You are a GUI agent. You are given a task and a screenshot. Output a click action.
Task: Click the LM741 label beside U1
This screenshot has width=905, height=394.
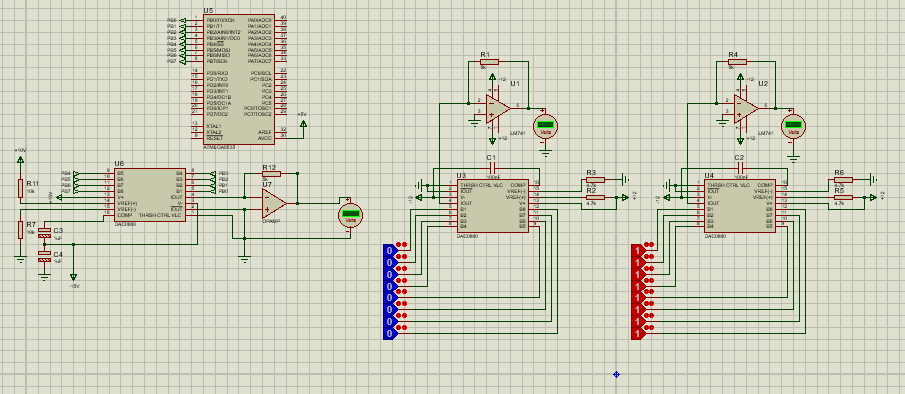click(517, 133)
